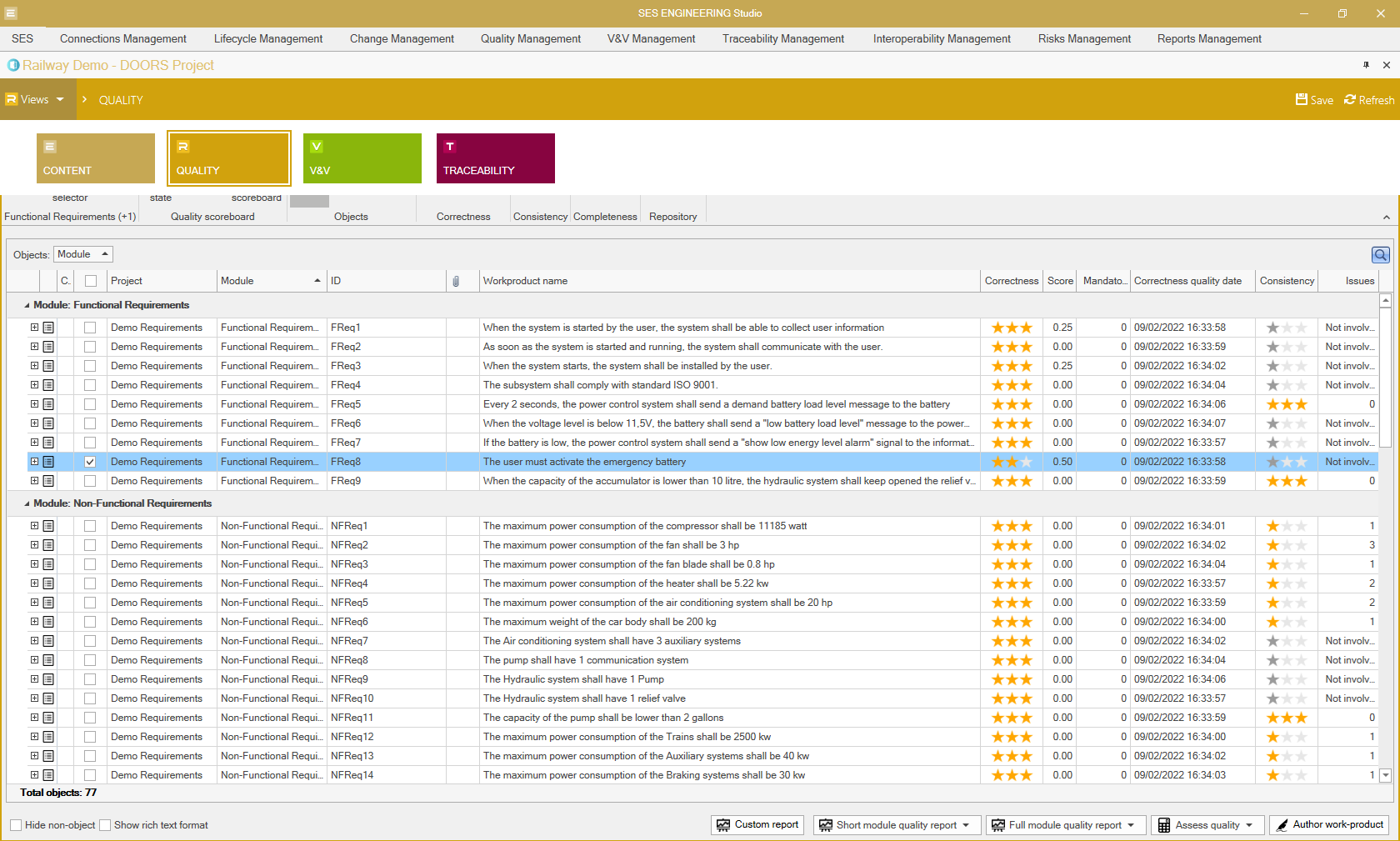1400x841 pixels.
Task: Open Short module quality report dropdown arrow
Action: [966, 825]
